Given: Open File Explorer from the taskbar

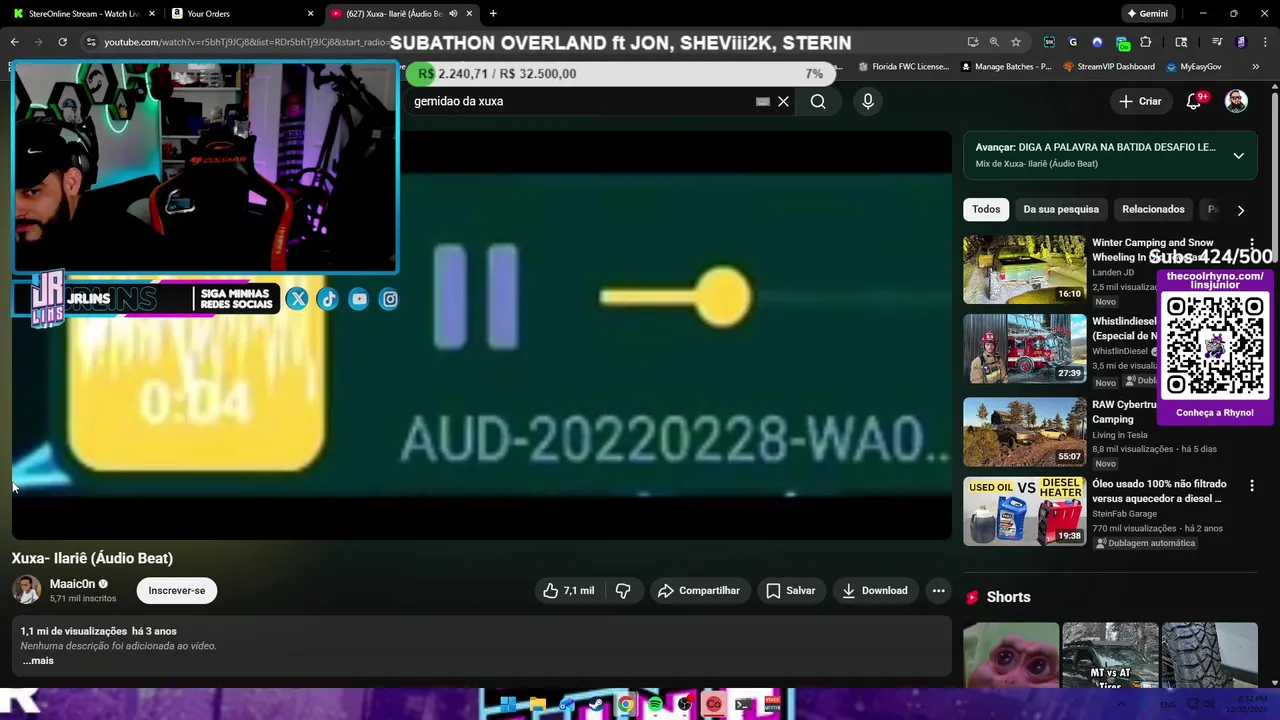Looking at the screenshot, I should [x=537, y=705].
